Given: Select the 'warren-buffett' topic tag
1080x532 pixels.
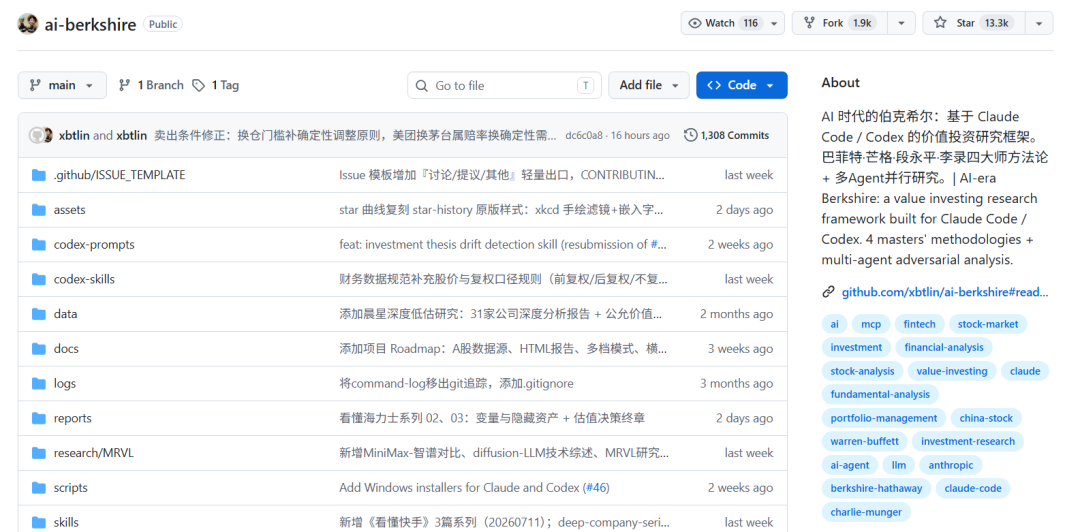Looking at the screenshot, I should point(864,441).
